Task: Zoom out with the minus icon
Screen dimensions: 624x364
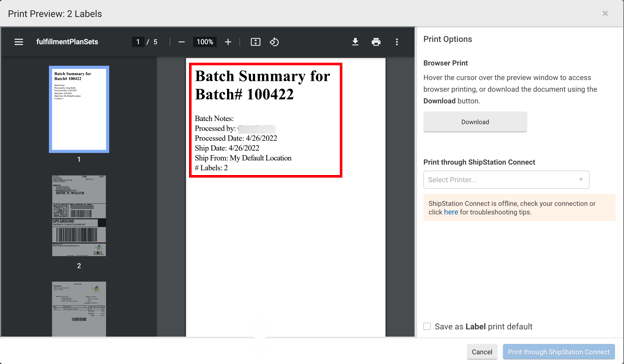Action: [181, 42]
